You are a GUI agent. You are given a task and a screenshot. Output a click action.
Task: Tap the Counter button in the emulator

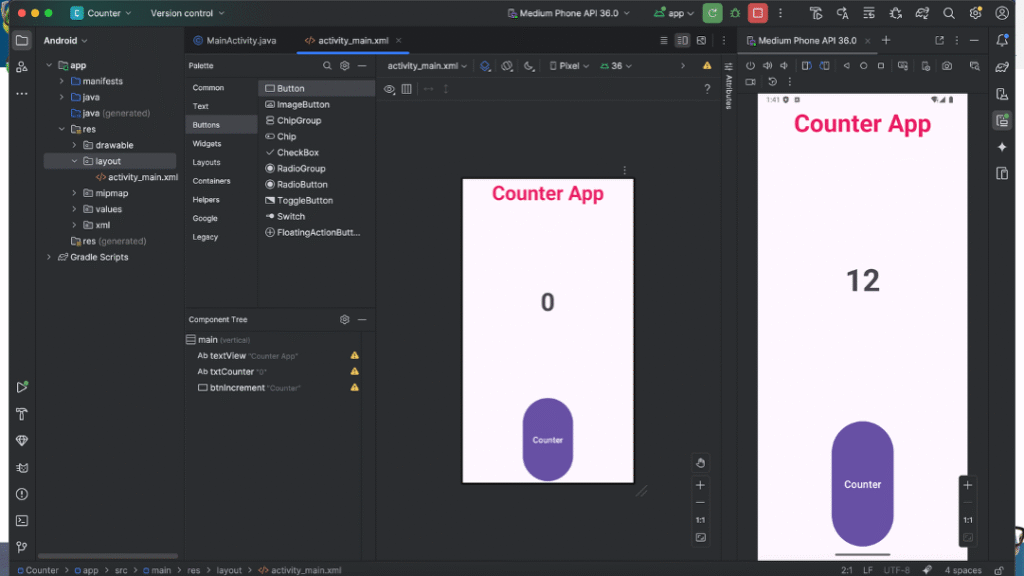coord(862,484)
